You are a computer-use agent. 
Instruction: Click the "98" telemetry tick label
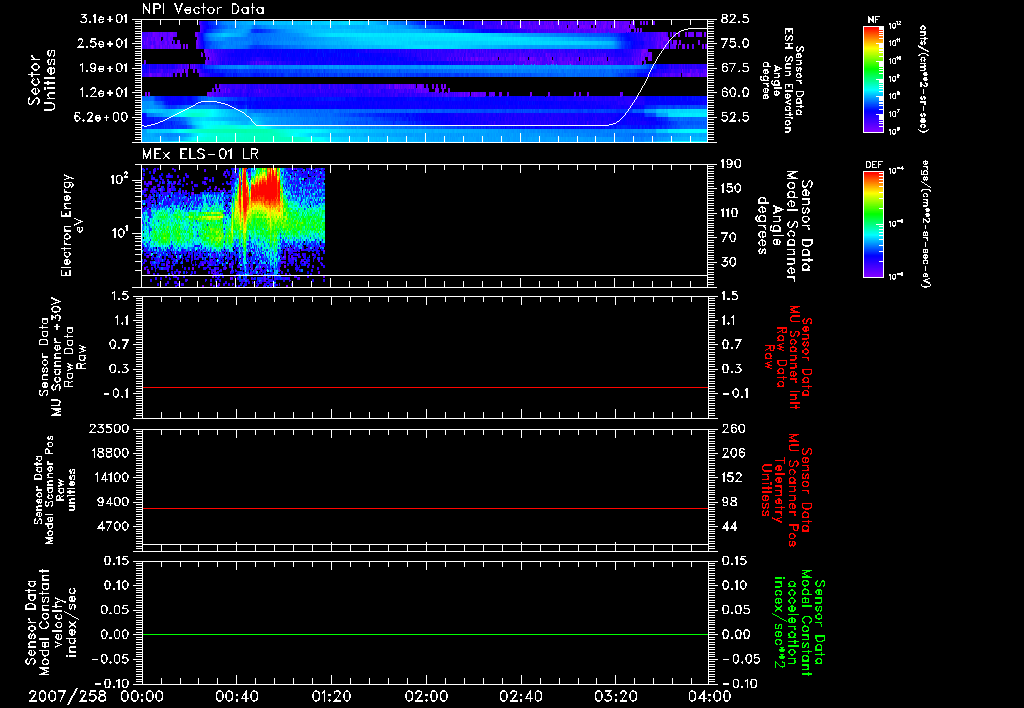(x=728, y=502)
